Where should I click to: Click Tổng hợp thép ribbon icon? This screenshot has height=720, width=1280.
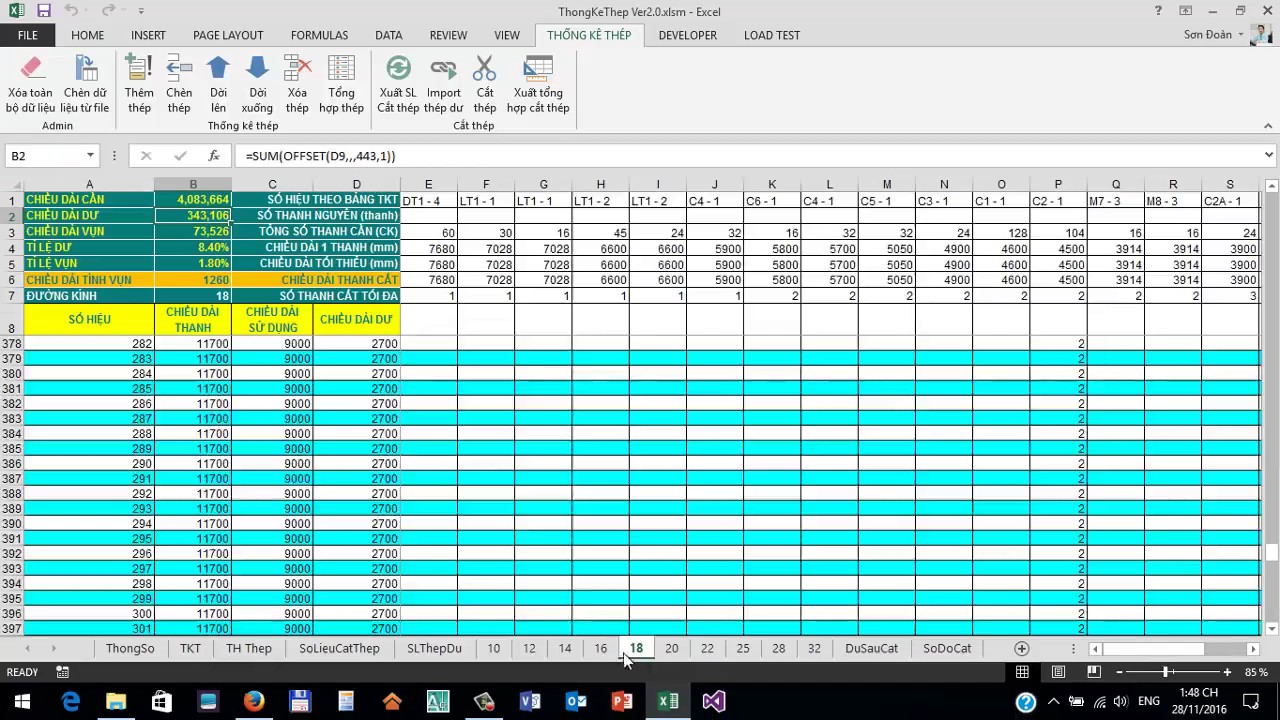tap(341, 68)
